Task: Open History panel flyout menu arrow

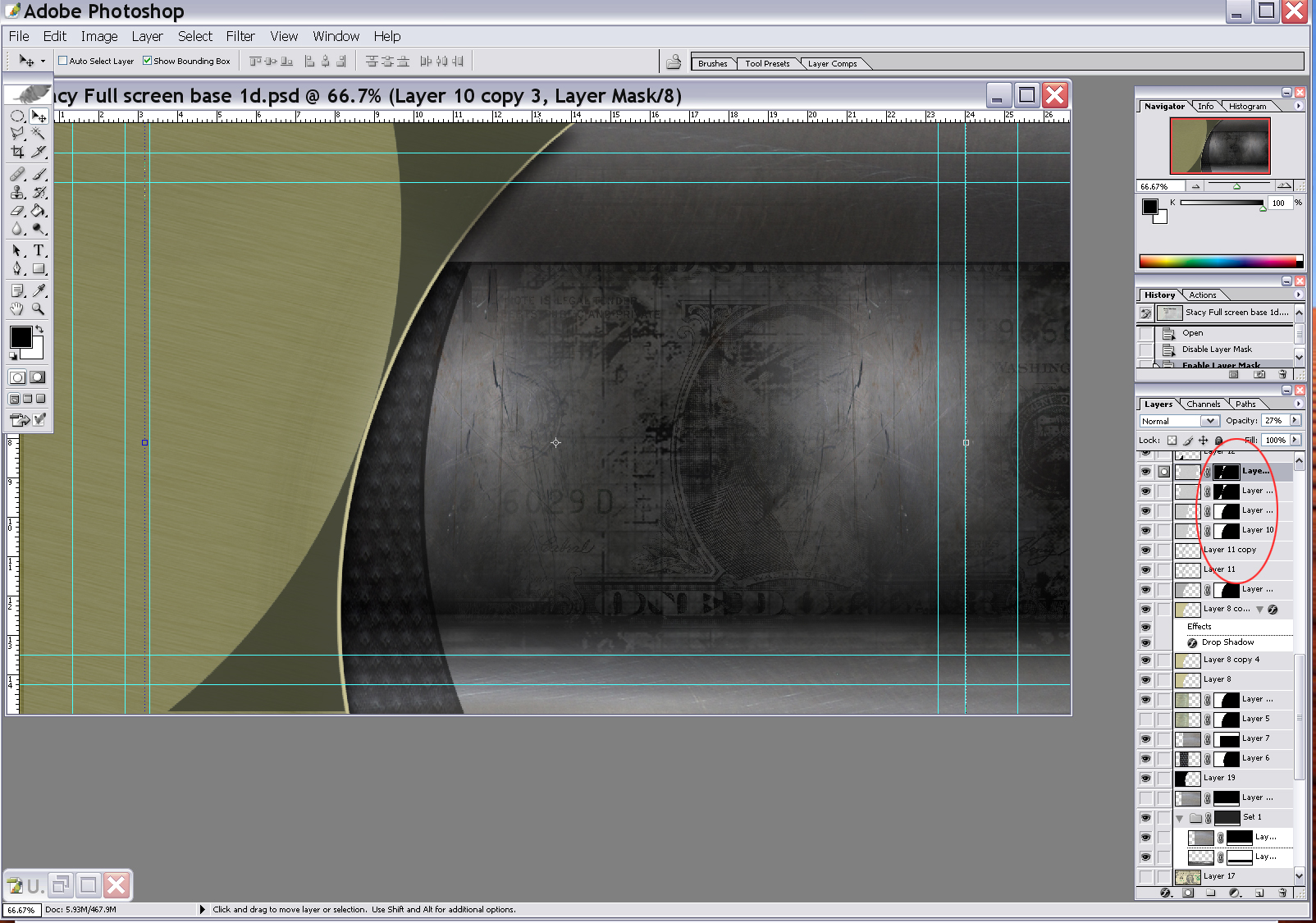Action: pos(1298,295)
